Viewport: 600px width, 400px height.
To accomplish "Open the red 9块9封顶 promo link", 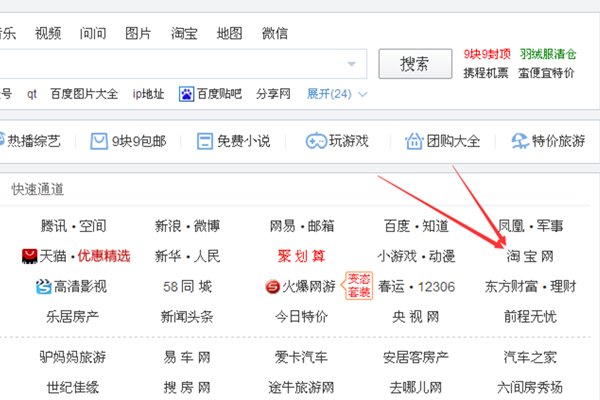I will tap(487, 54).
